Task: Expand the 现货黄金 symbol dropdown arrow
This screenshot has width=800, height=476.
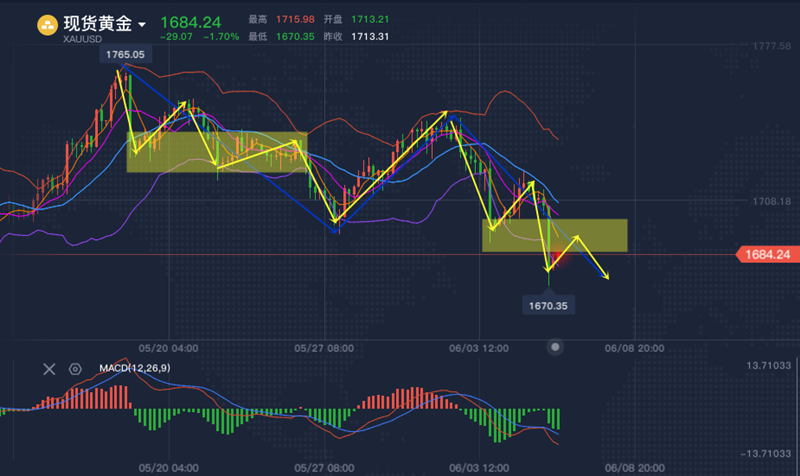Action: 143,24
